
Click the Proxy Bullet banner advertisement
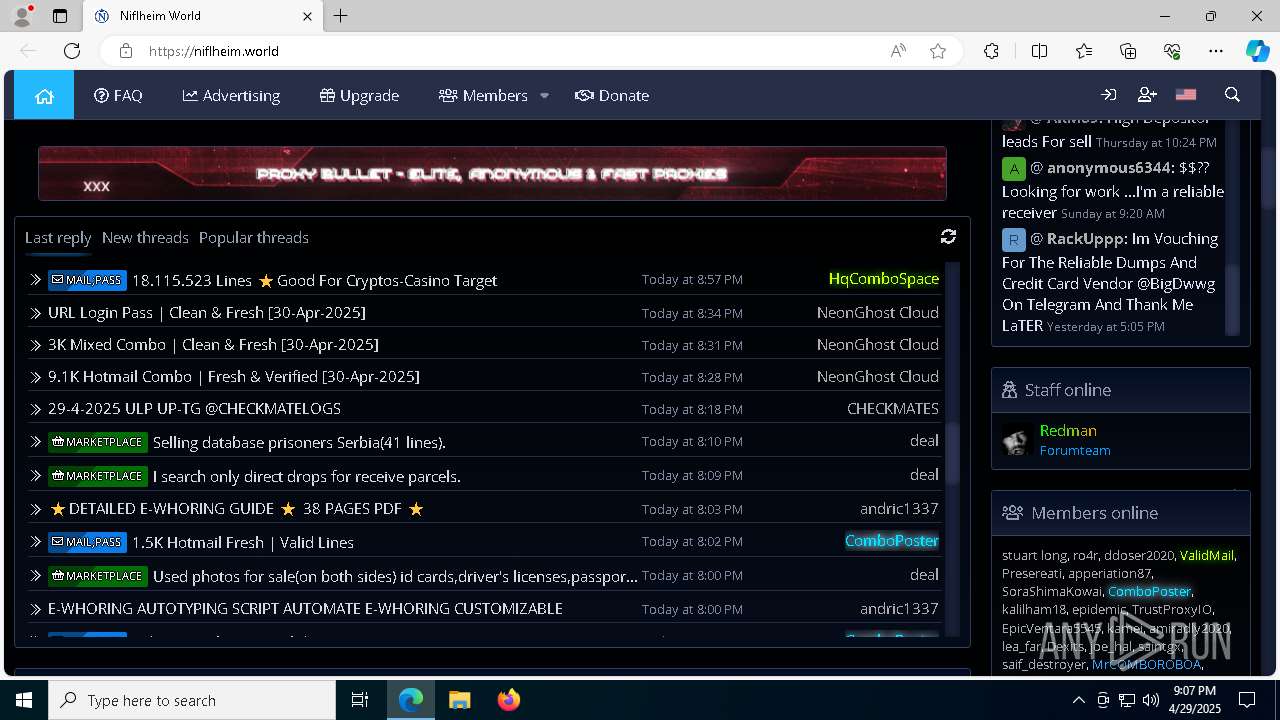click(492, 173)
